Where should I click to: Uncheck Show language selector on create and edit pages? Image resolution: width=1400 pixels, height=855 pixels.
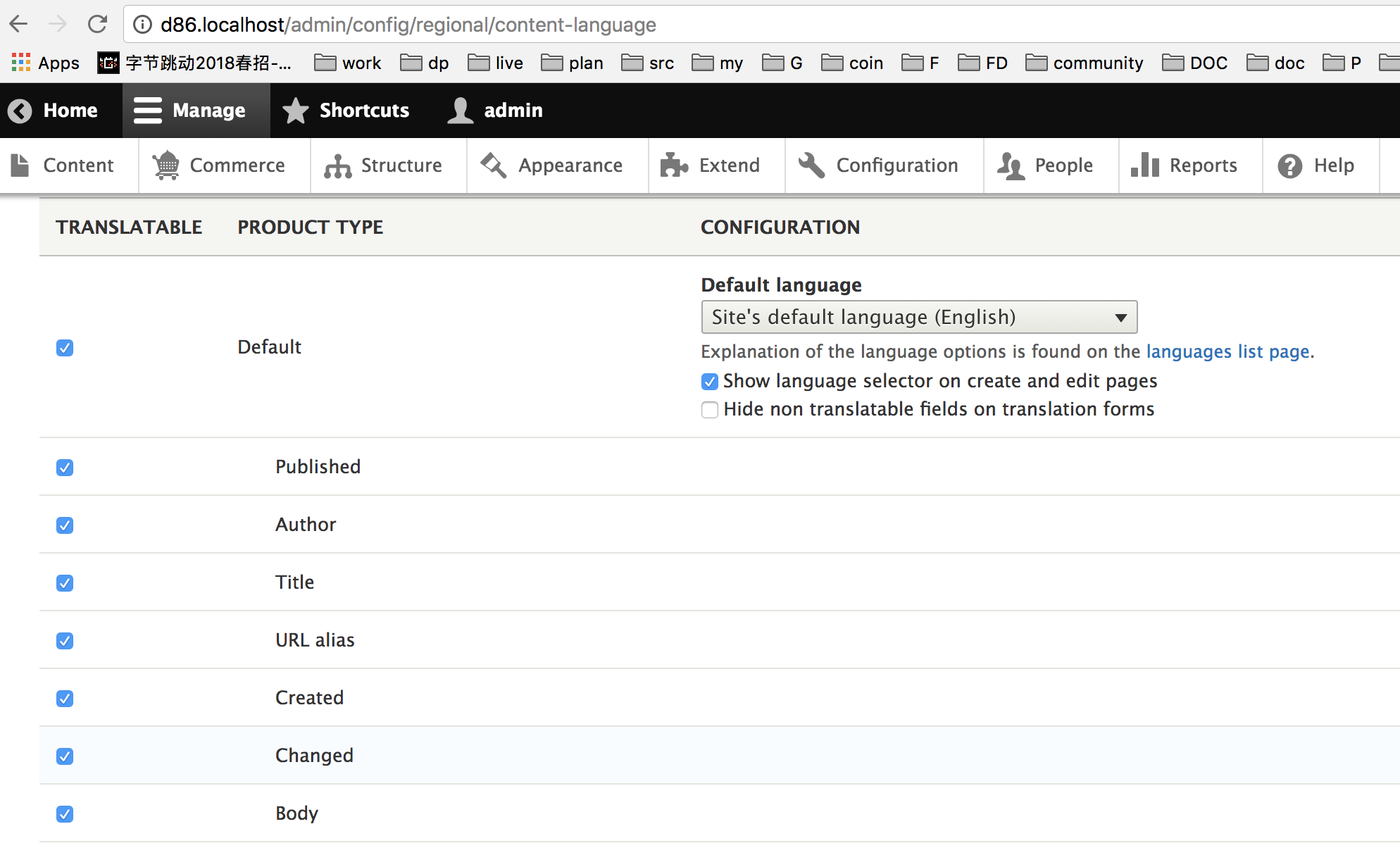(x=709, y=381)
